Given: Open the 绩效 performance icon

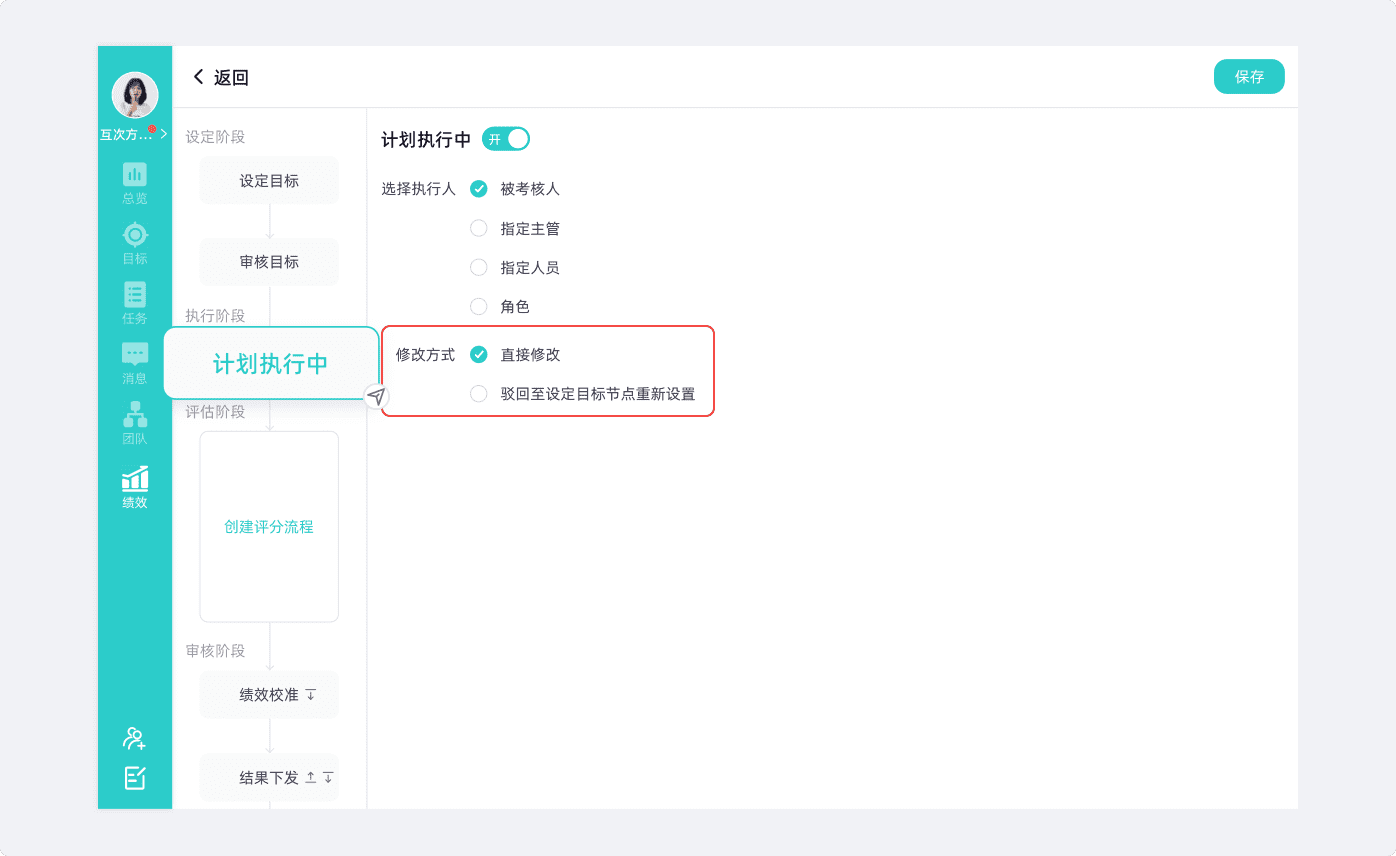Looking at the screenshot, I should (135, 478).
